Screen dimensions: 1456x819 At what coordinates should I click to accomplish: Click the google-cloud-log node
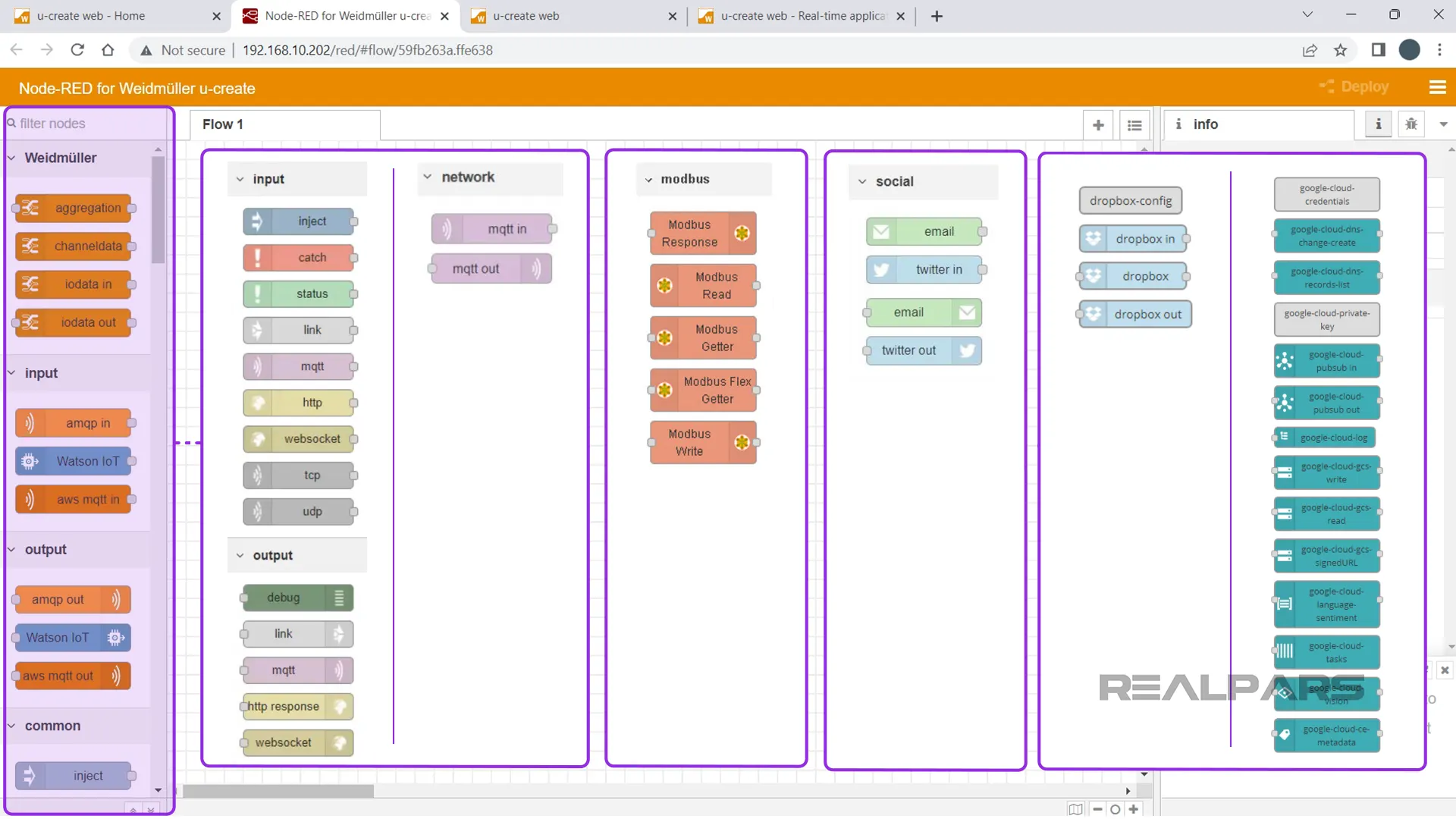(x=1325, y=438)
